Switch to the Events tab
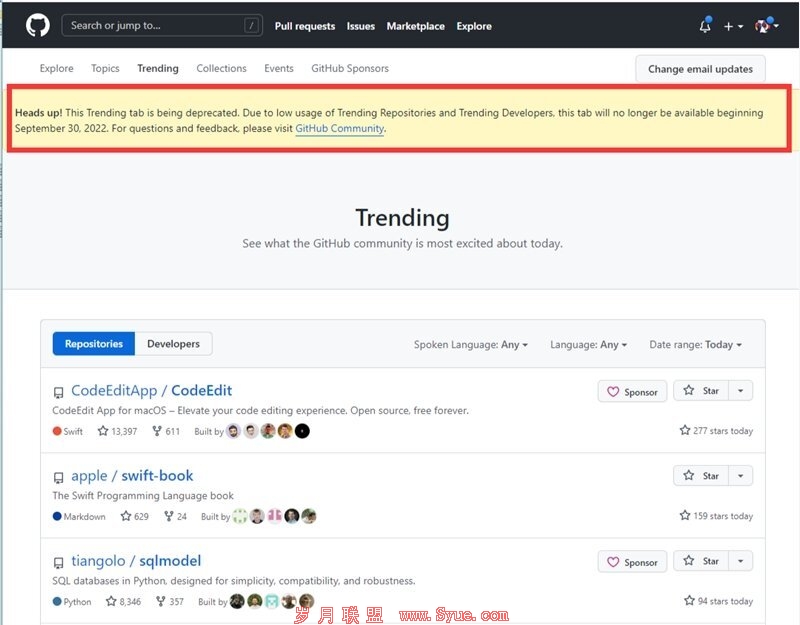 click(x=279, y=68)
